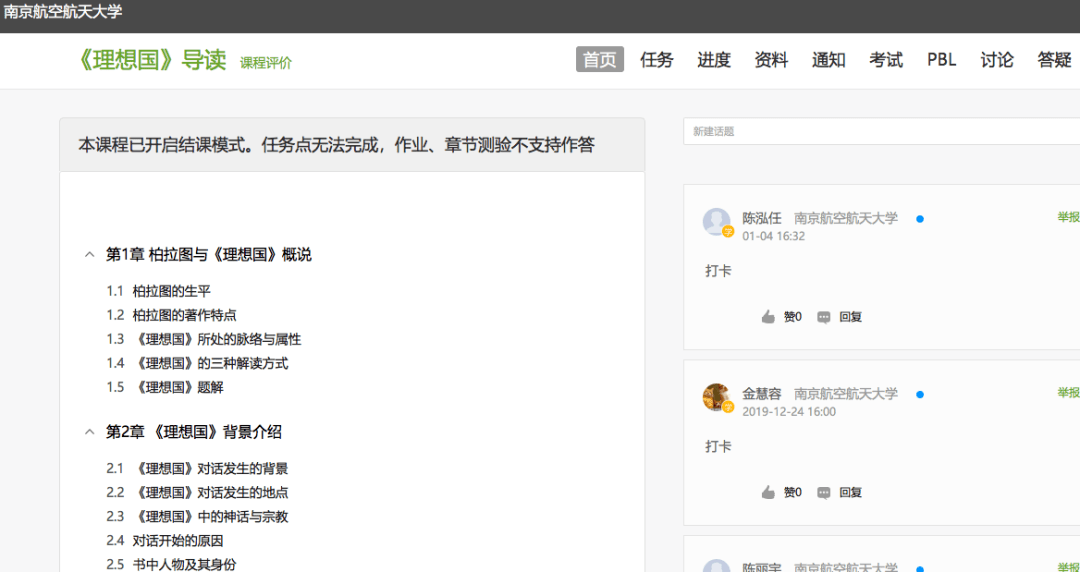
Task: Collapse 第2章《理想国》背景介绍 chevron
Action: point(89,432)
